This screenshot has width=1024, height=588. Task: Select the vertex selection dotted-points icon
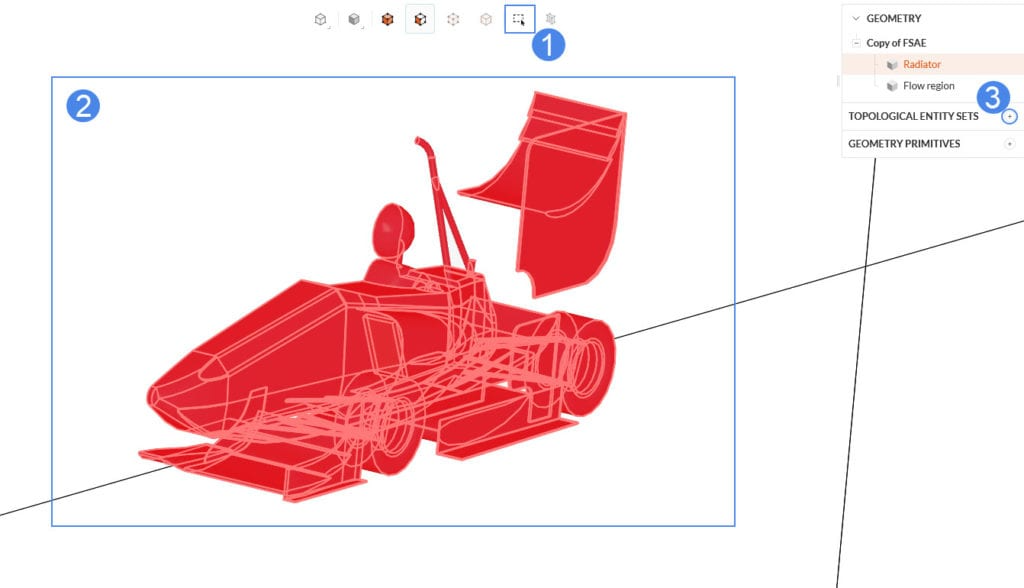coord(453,20)
